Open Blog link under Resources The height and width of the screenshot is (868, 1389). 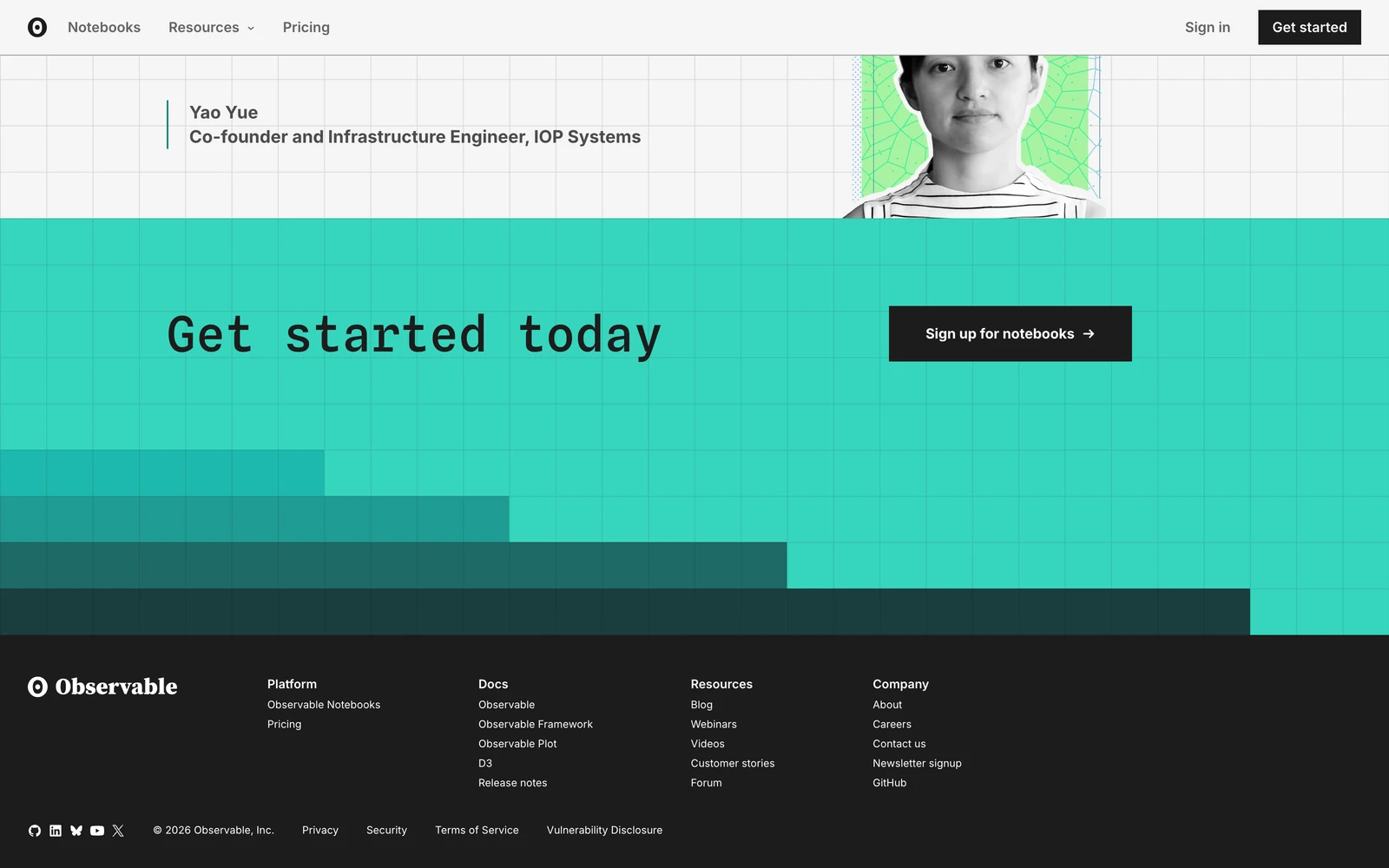point(701,705)
